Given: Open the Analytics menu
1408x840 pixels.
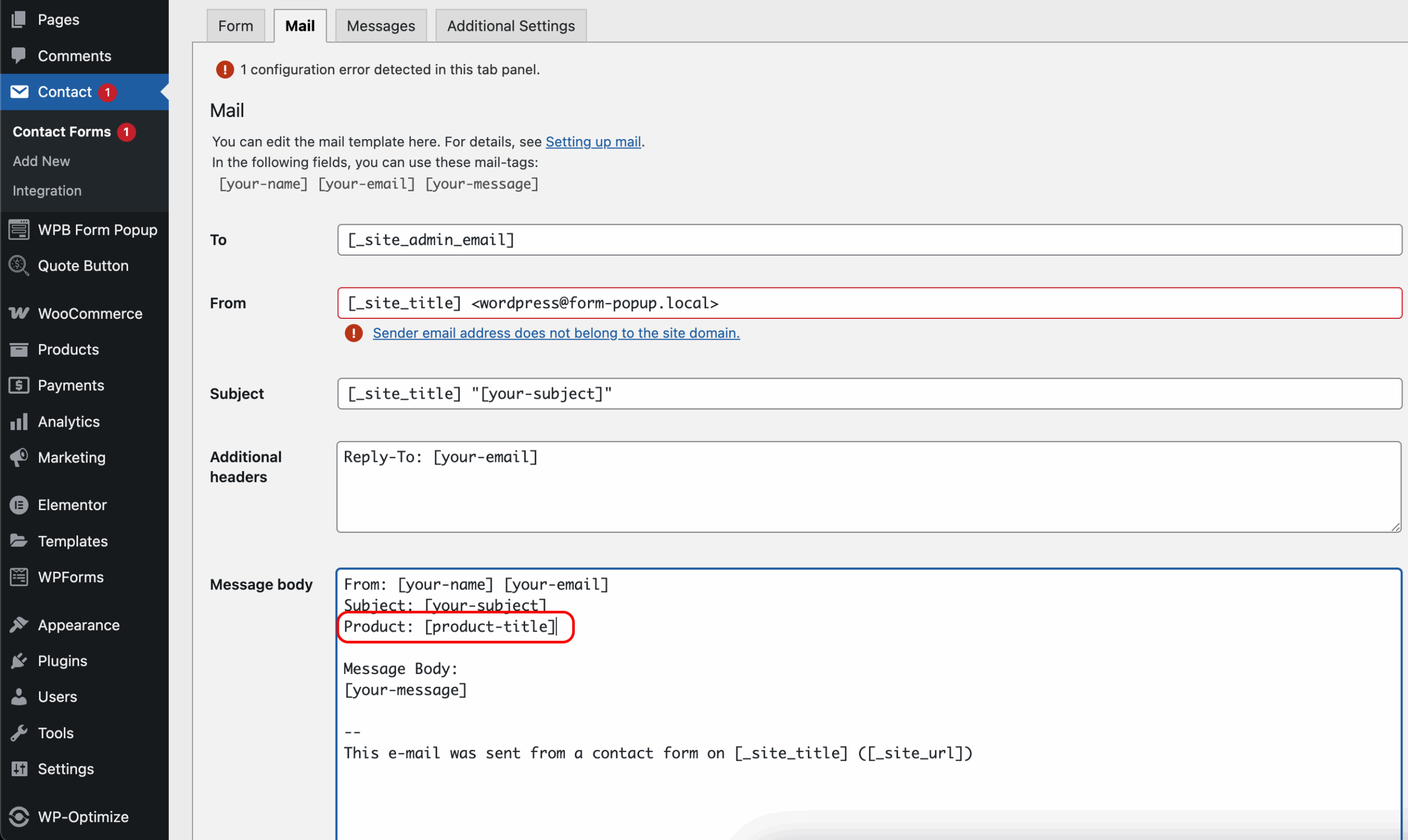Looking at the screenshot, I should [84, 422].
